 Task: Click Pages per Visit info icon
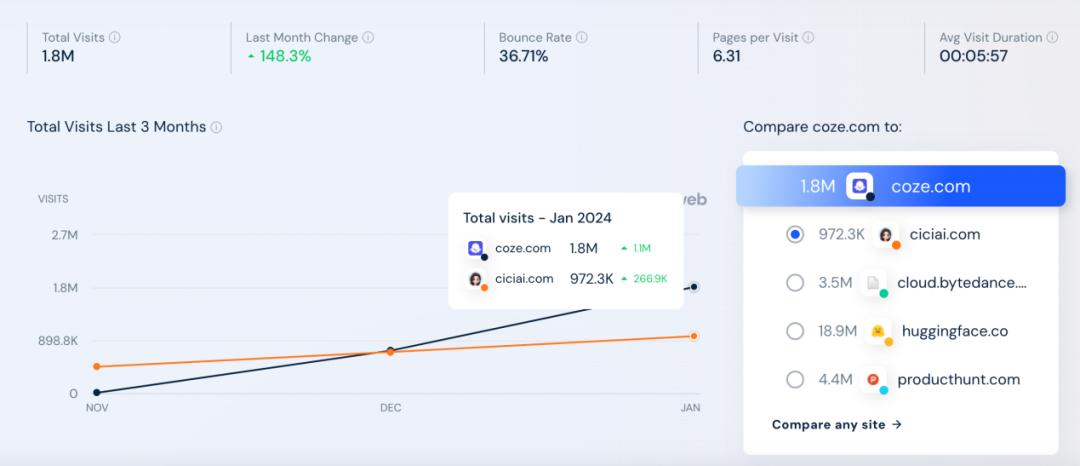coord(808,37)
